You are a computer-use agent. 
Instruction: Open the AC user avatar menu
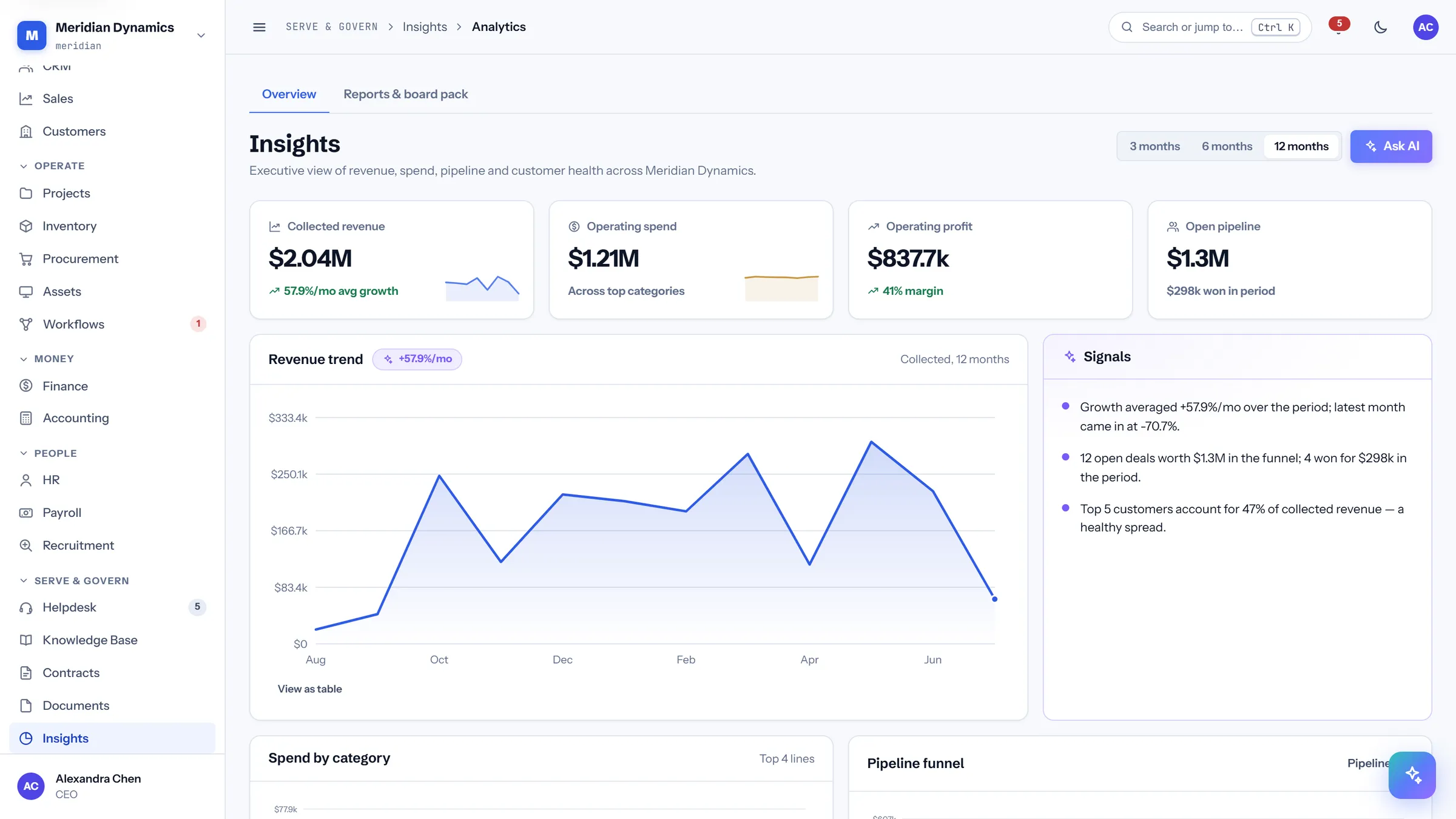[1426, 27]
